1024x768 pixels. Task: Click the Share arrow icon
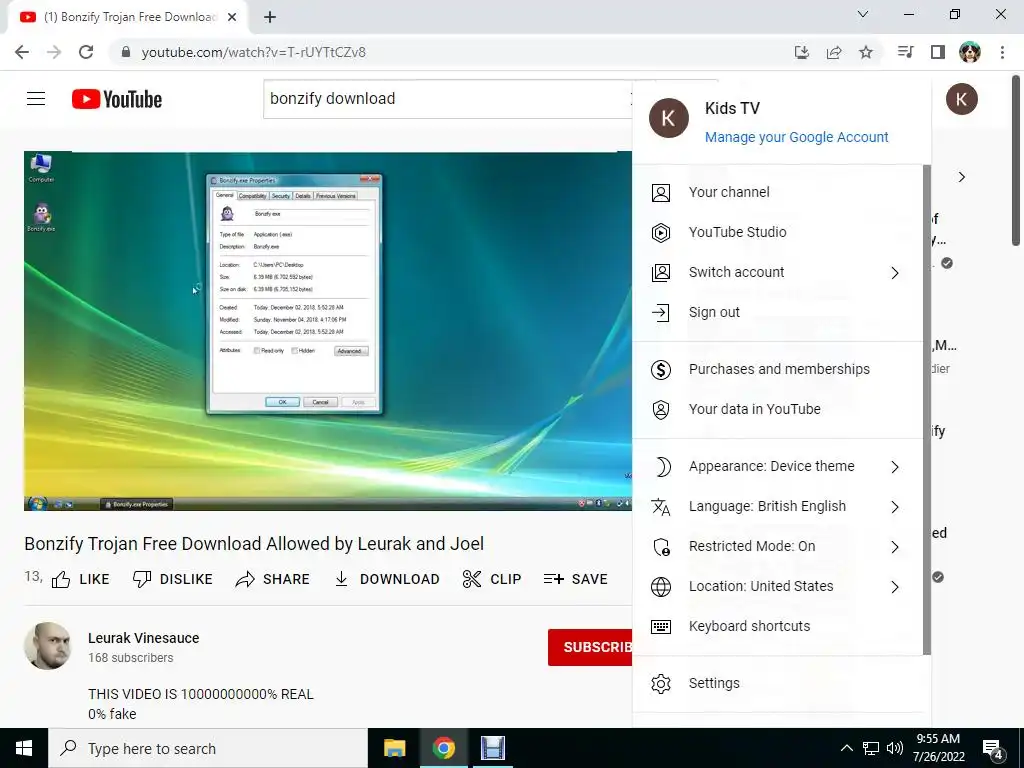click(245, 579)
